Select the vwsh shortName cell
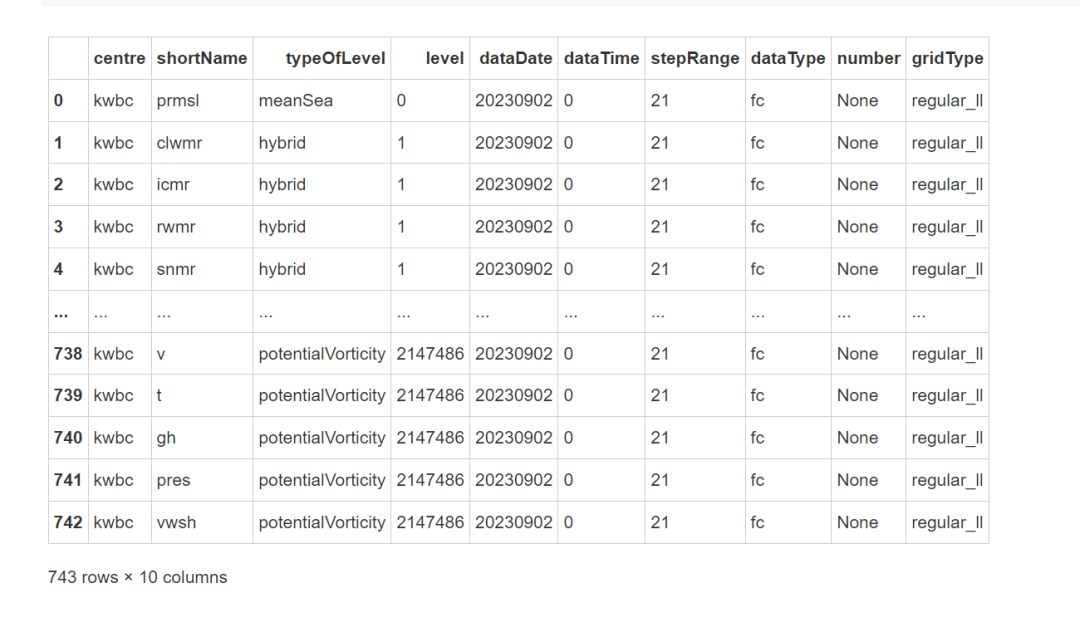 pyautogui.click(x=176, y=523)
